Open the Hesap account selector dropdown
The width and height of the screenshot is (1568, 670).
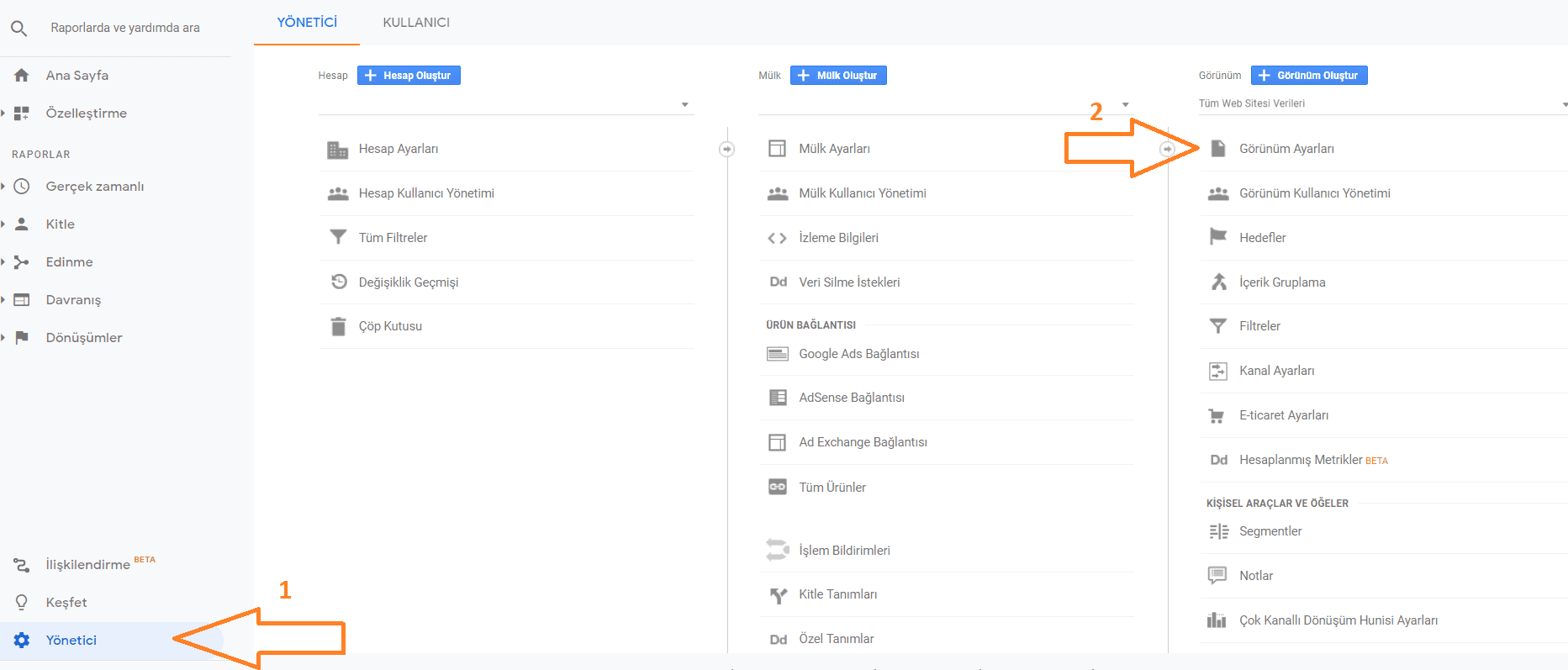(x=504, y=104)
